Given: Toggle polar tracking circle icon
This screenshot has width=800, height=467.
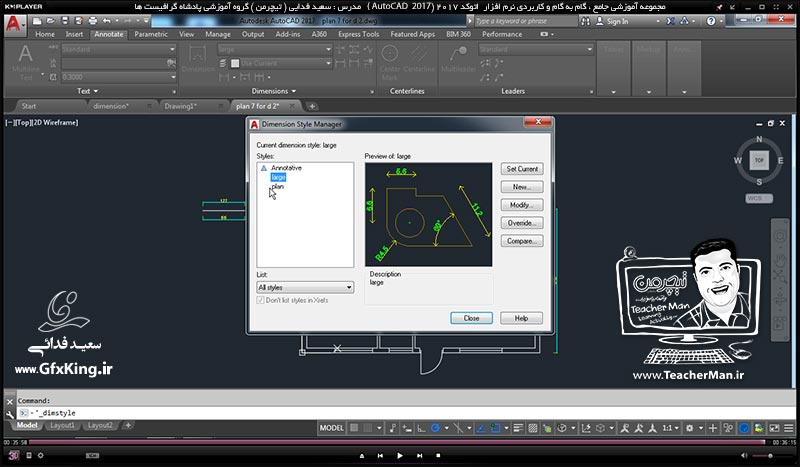Looking at the screenshot, I should 435,428.
